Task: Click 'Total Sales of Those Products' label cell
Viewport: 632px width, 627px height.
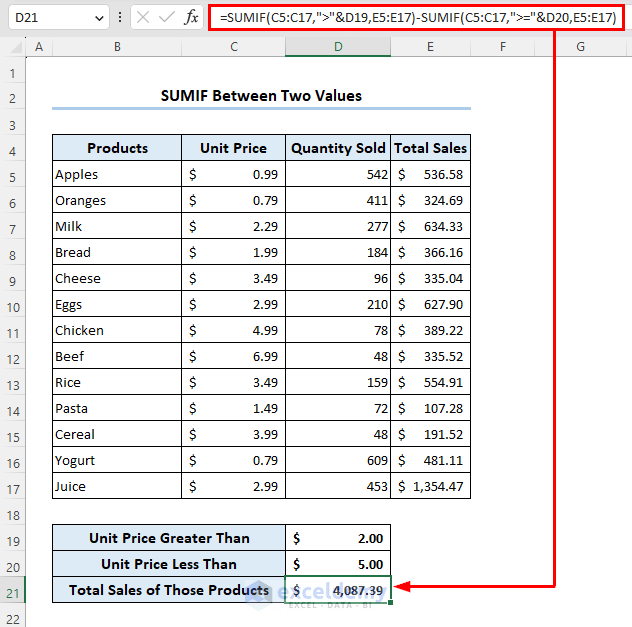Action: click(169, 590)
